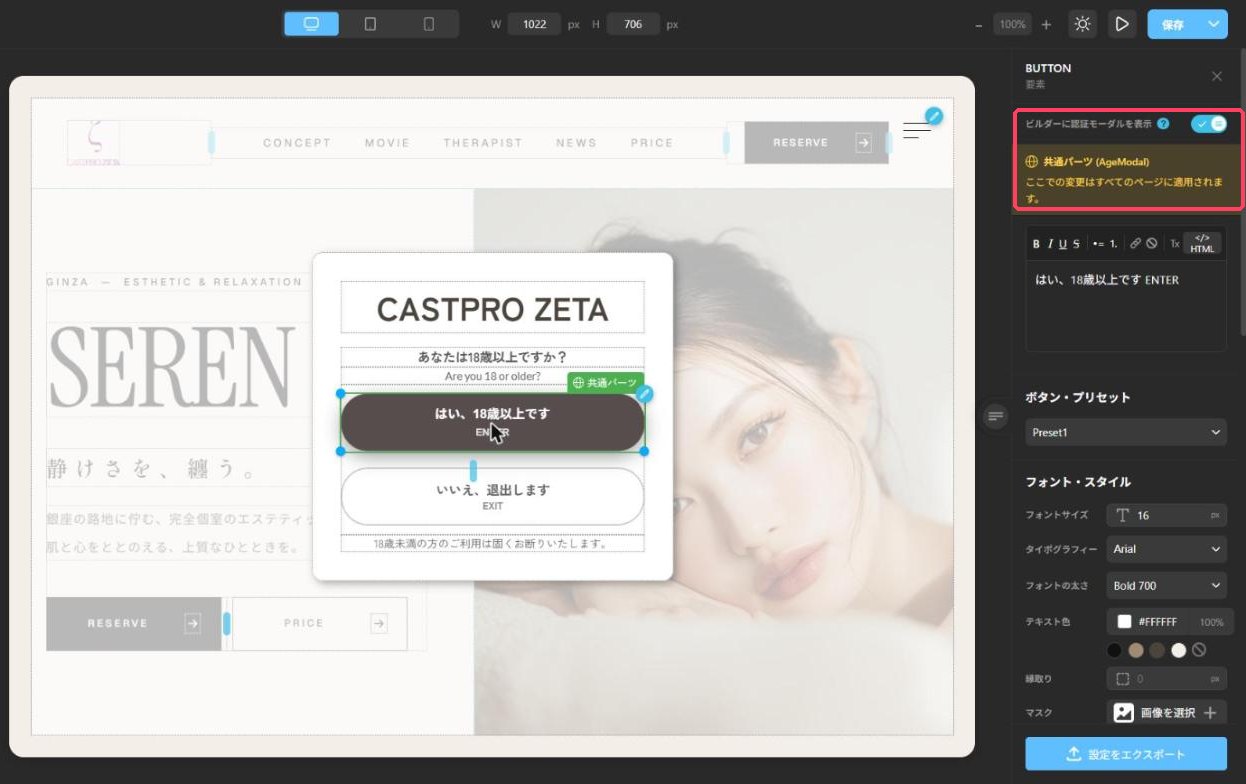This screenshot has height=784, width=1246.
Task: Open the Arial typography dropdown
Action: [x=1166, y=549]
